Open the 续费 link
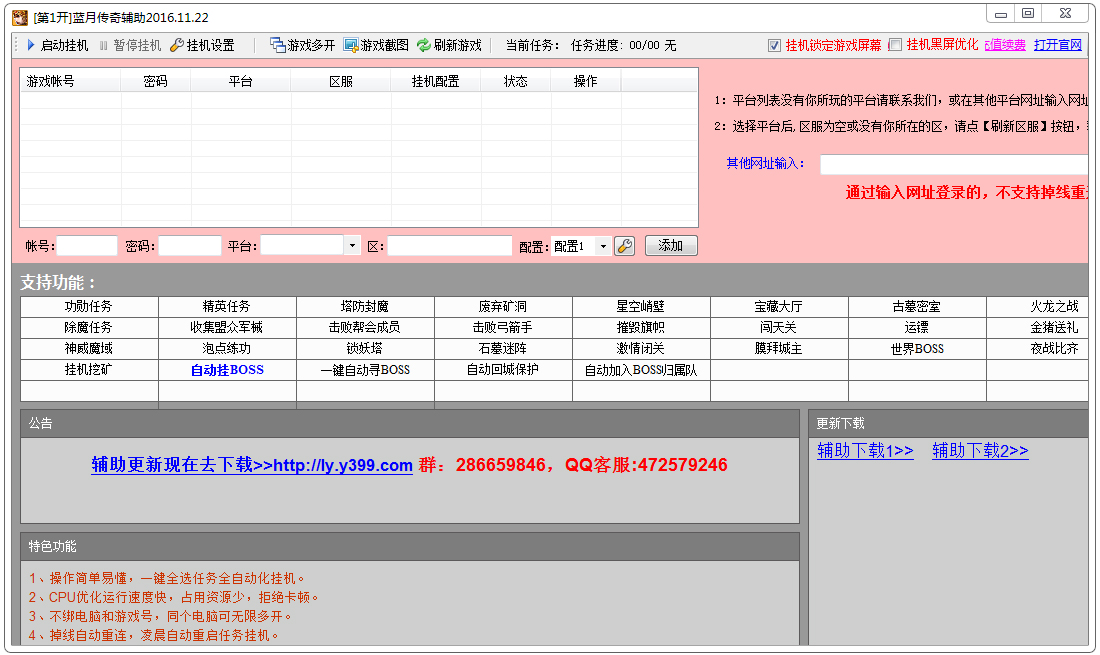Screen dimensions: 1100x655 [x=1005, y=45]
